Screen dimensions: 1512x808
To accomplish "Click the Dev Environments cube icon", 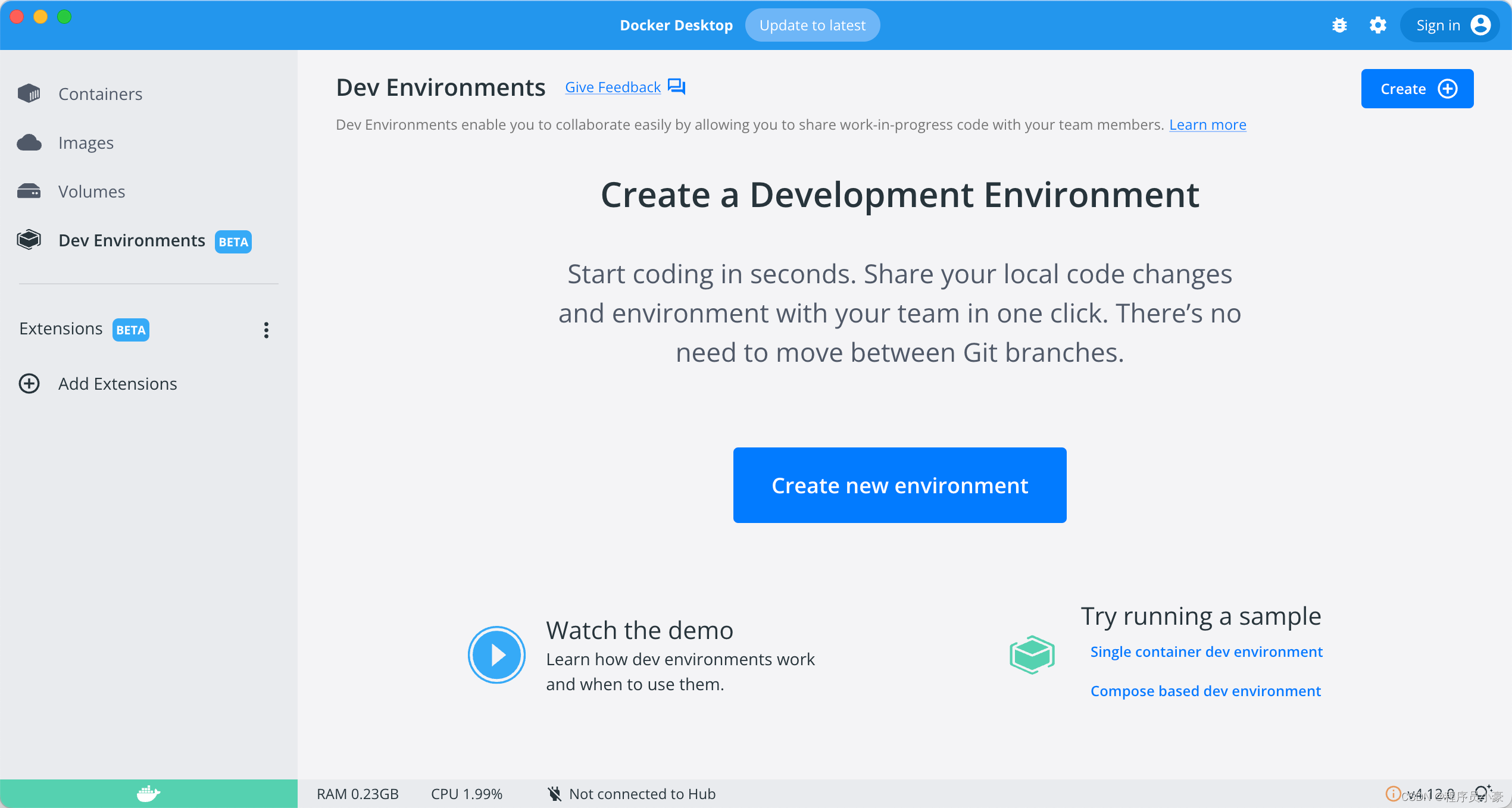I will [x=28, y=240].
